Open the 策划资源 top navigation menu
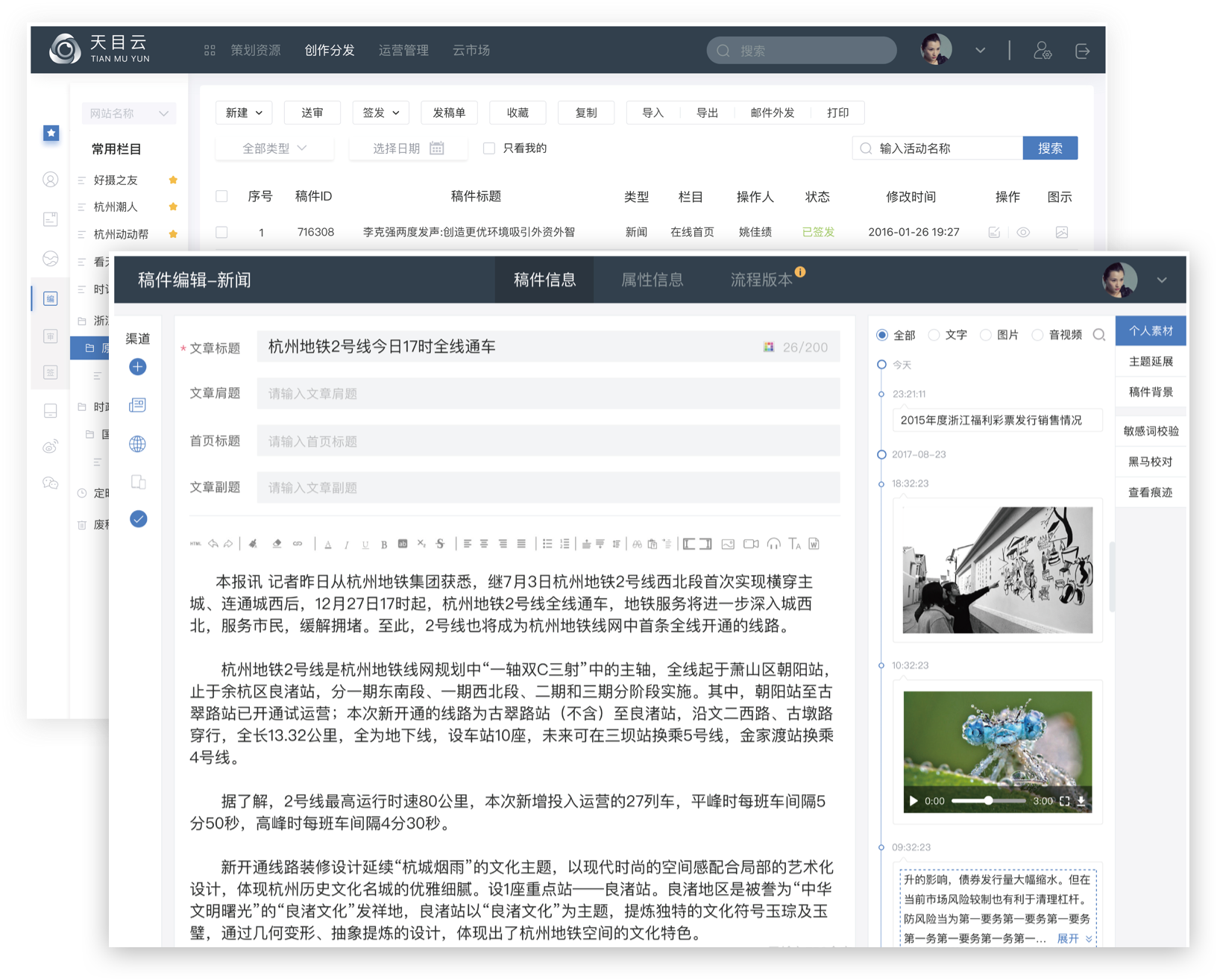Viewport: 1217px width, 980px height. [255, 51]
